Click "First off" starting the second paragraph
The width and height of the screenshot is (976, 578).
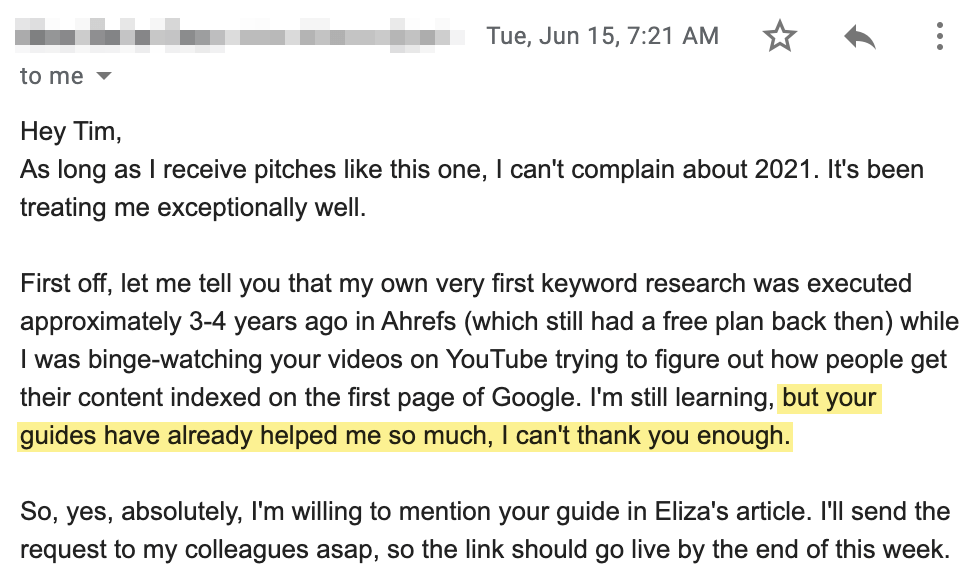click(x=61, y=284)
